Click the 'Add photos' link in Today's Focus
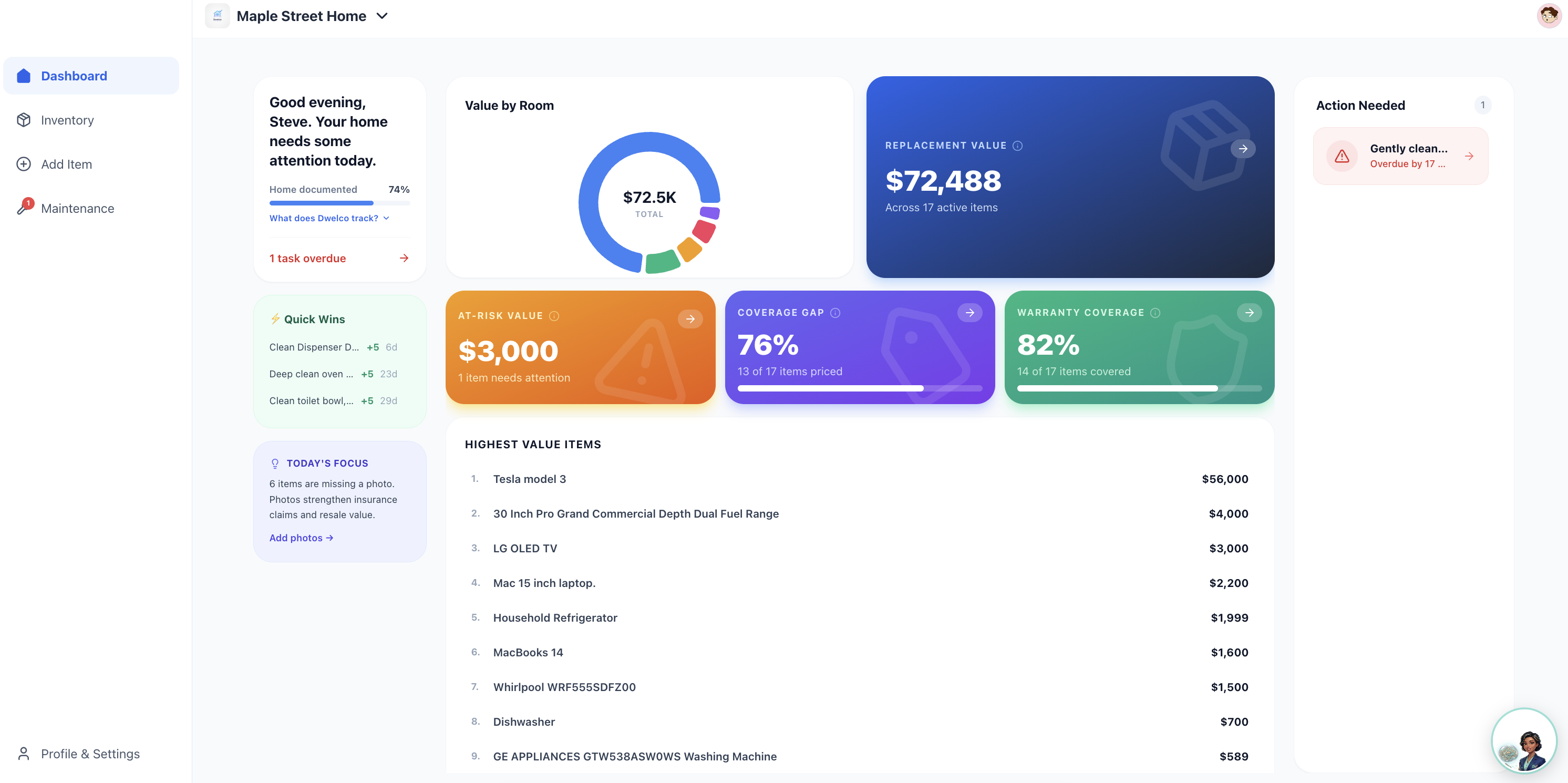 click(x=301, y=537)
